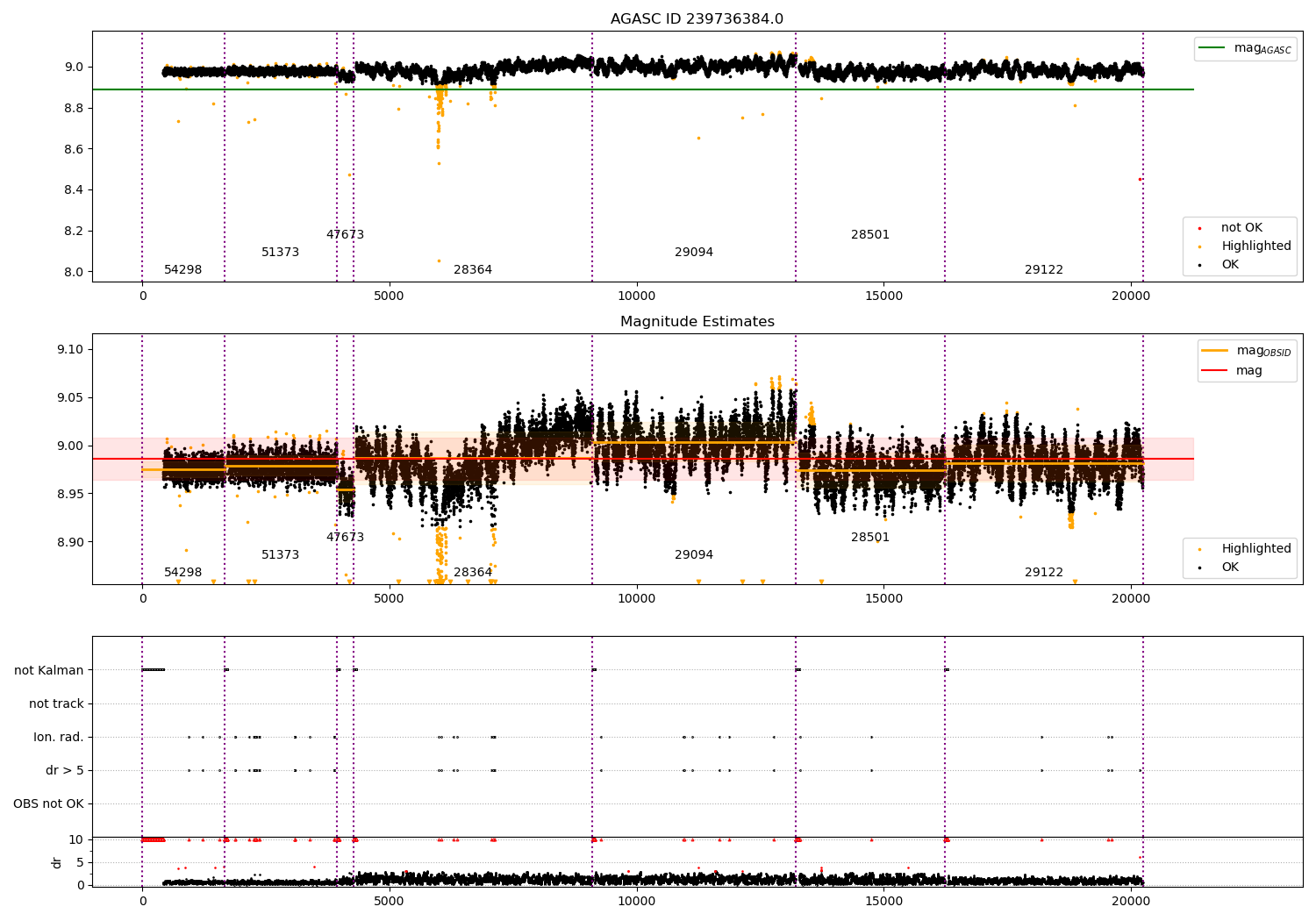1316x921 pixels.
Task: Click the 20000 x-axis tick under bottom plot
Action: (1131, 901)
